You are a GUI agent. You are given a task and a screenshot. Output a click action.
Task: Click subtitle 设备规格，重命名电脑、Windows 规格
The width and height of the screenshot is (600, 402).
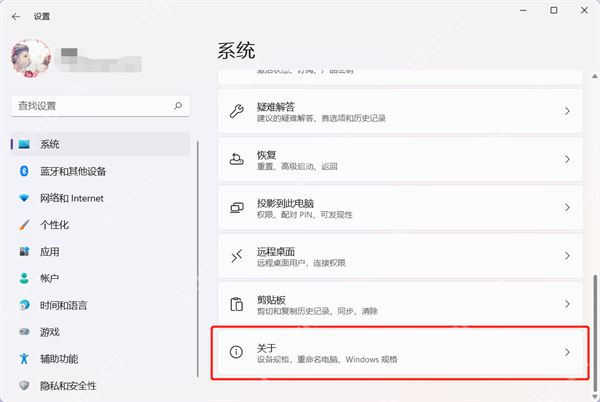pos(327,359)
